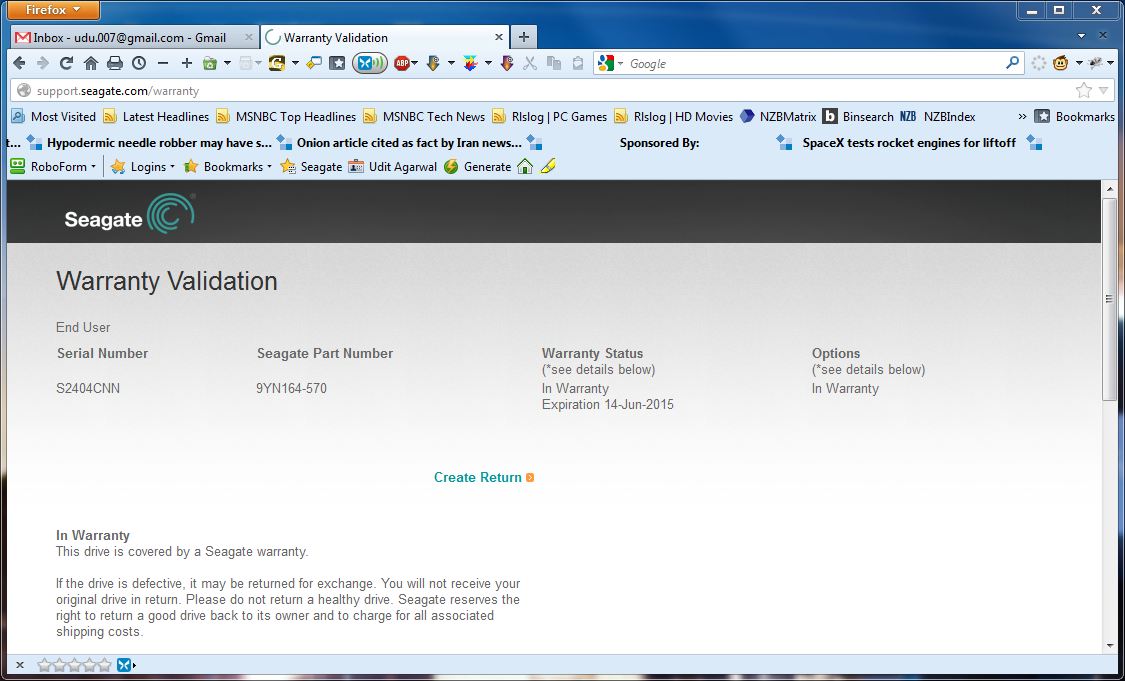
Task: Open the Adblock Plus ABP icon
Action: click(402, 63)
